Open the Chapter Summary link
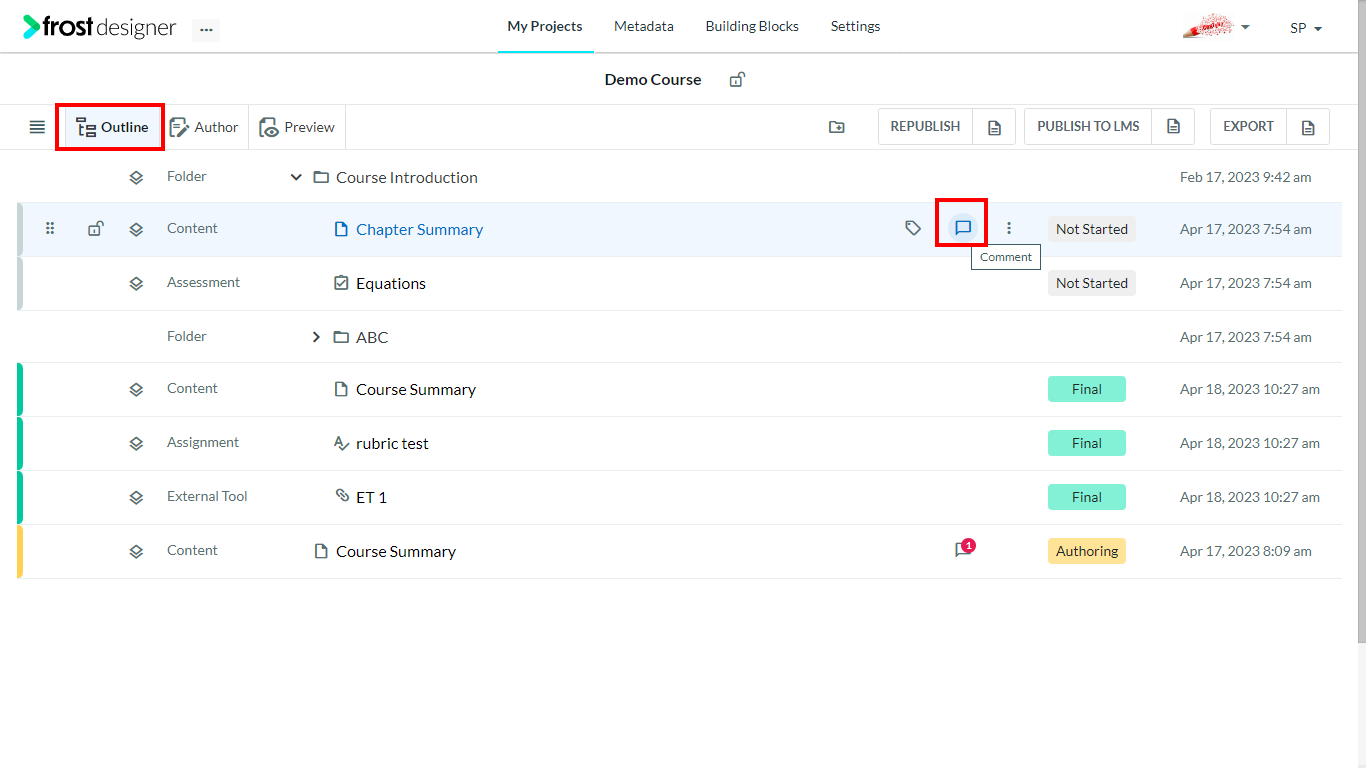 coord(419,230)
